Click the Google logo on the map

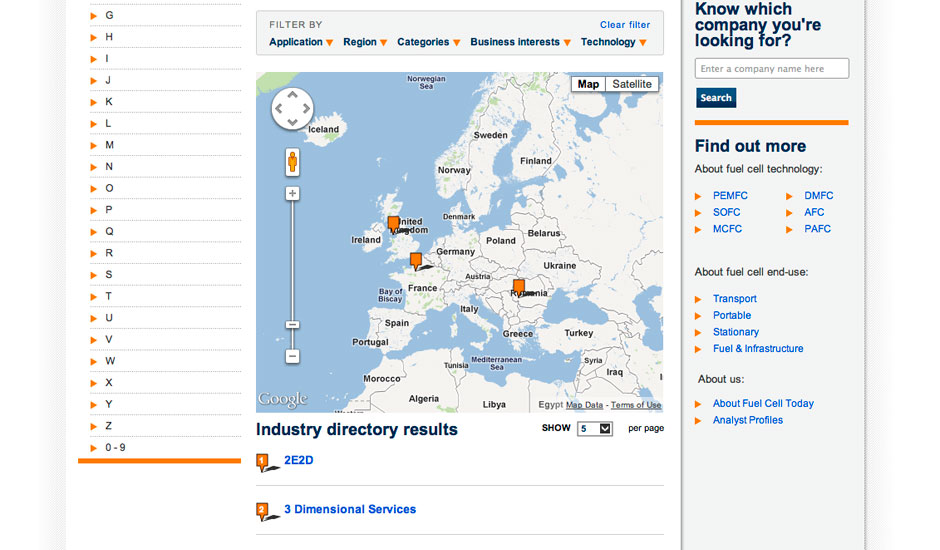coord(283,399)
